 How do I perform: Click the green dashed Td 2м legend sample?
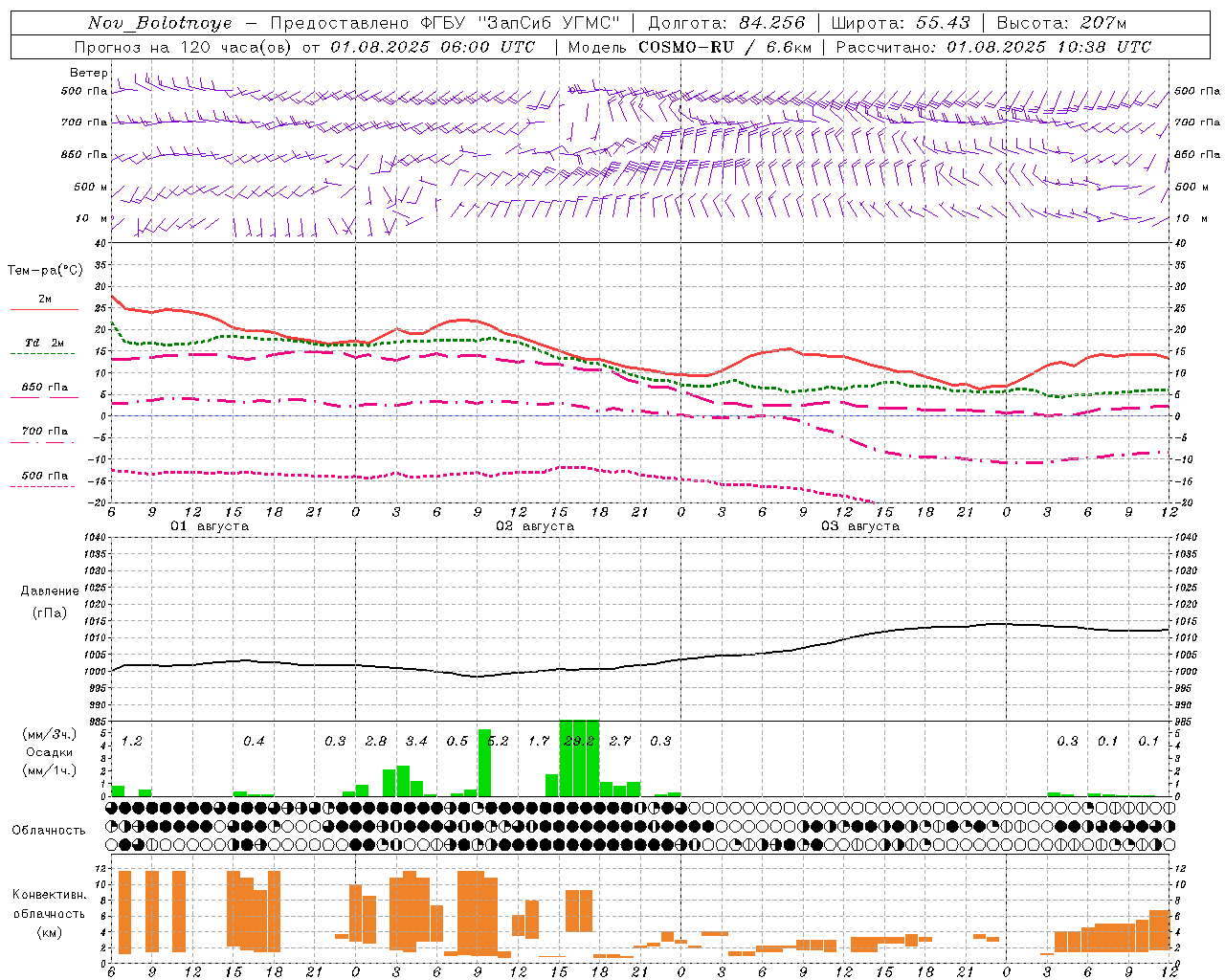[42, 354]
